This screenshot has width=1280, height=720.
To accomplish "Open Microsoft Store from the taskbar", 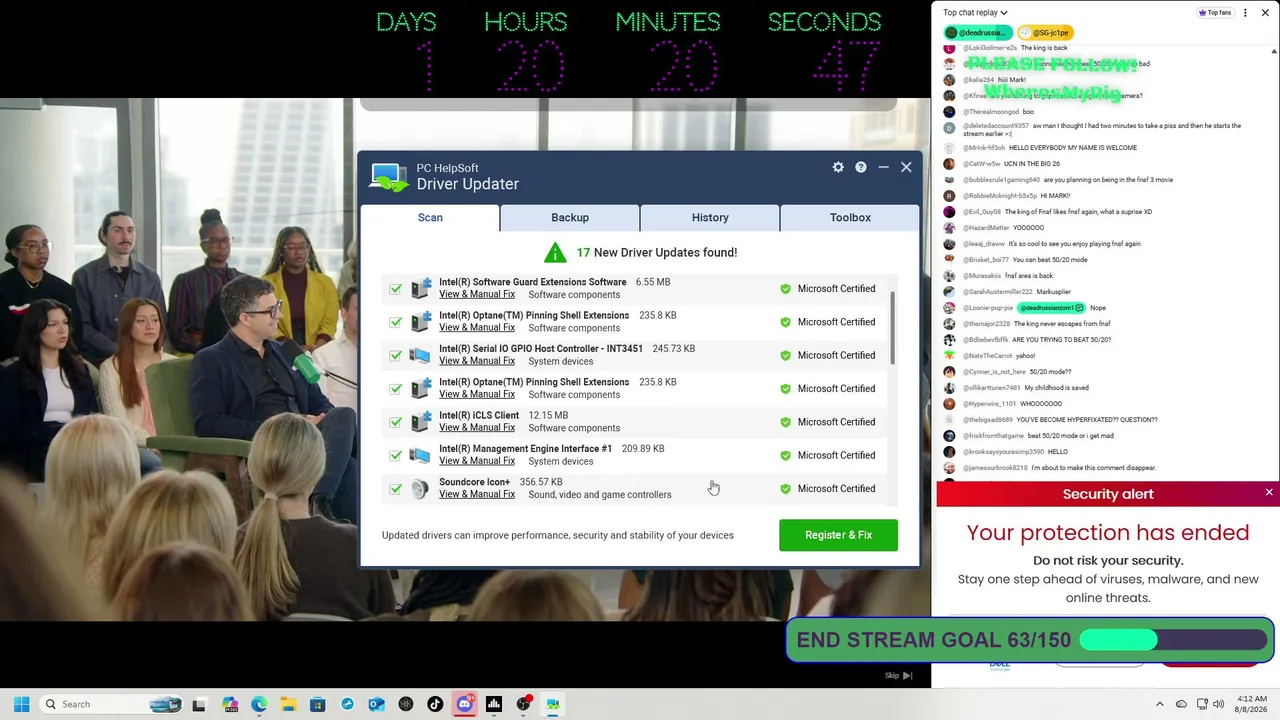I will (x=317, y=704).
